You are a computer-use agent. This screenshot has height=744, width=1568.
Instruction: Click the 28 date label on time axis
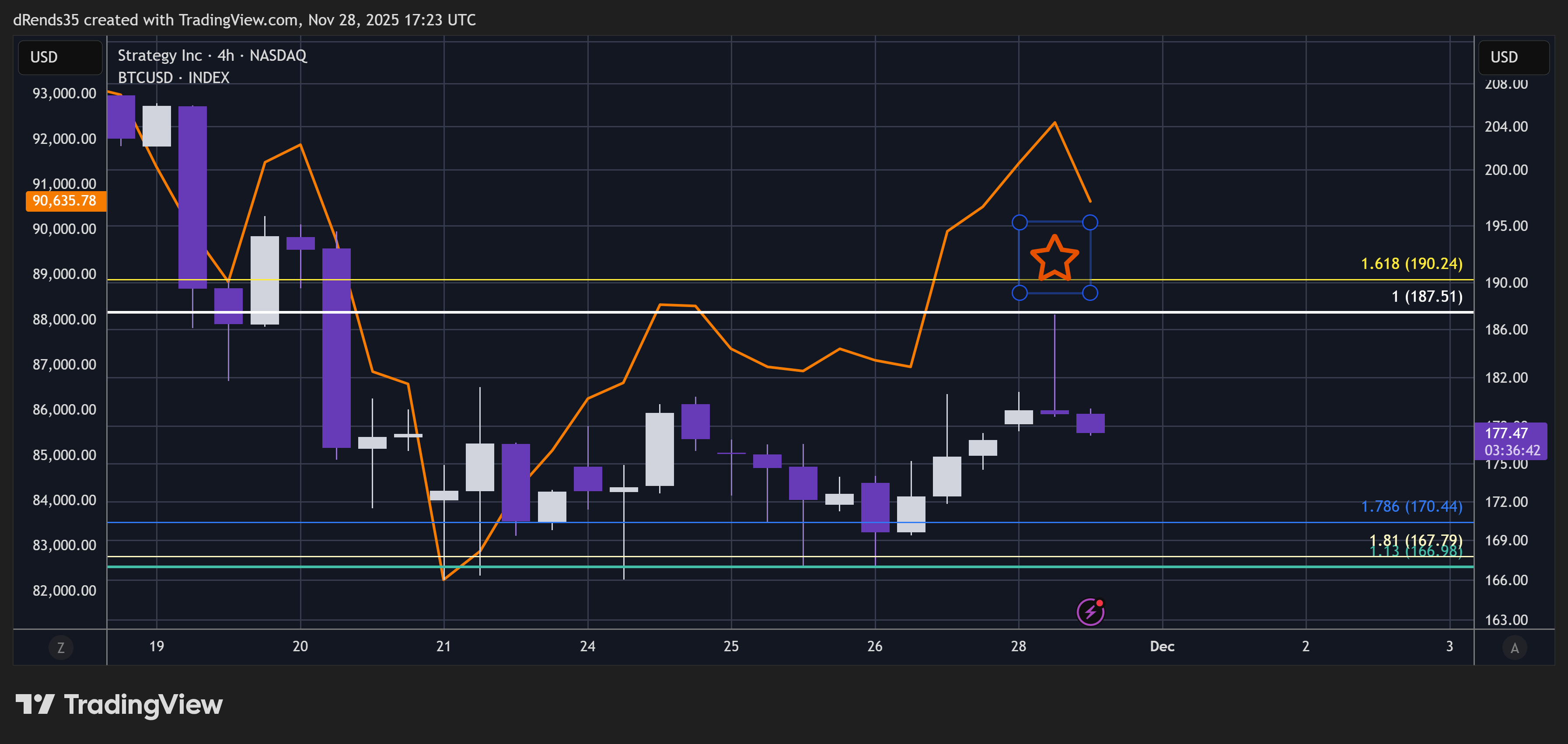(x=1018, y=646)
